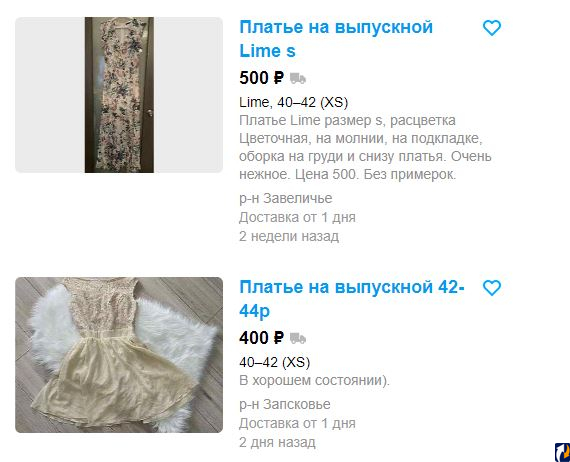This screenshot has height=462, width=570.
Task: Click 'Доставка от 1 дня' under Завеличье
Action: 297,217
